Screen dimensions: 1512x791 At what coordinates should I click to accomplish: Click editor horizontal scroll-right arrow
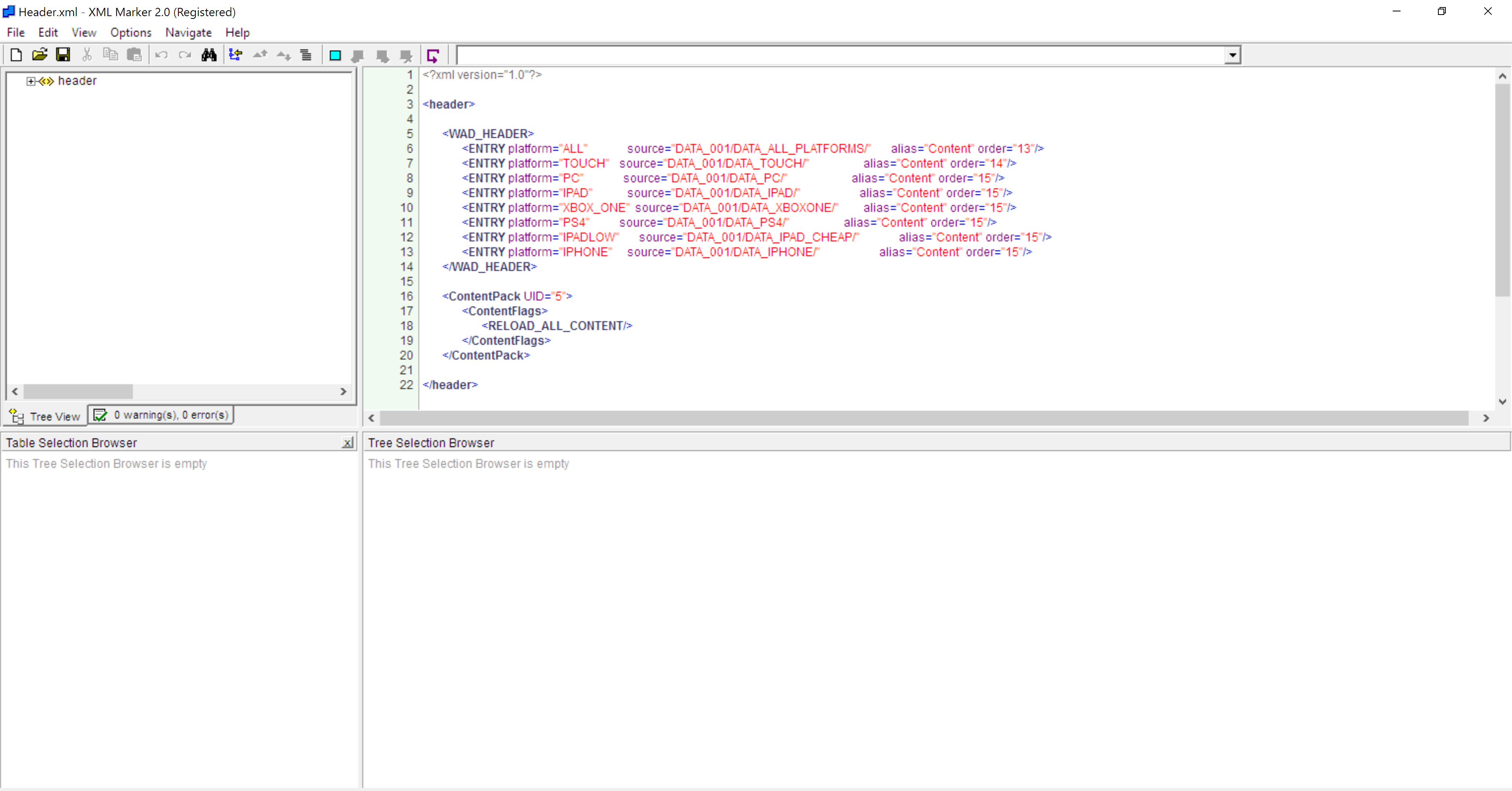pyautogui.click(x=1486, y=418)
